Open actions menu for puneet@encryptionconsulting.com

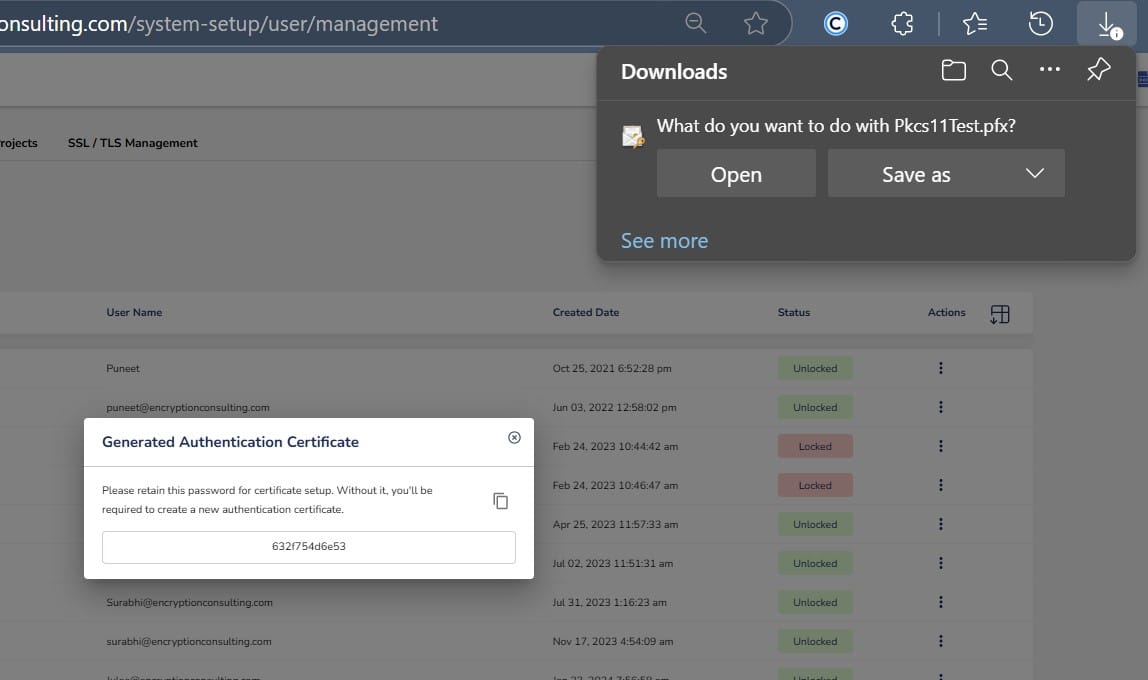[x=941, y=407]
